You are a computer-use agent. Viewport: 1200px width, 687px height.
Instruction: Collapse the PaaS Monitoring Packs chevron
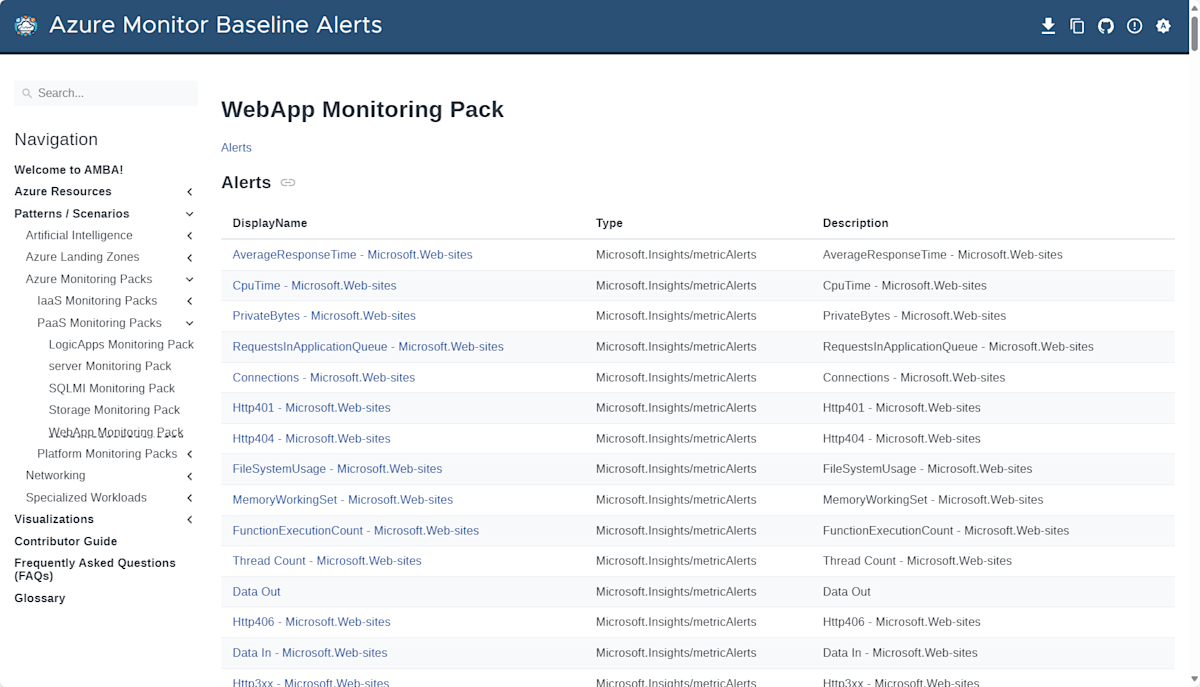click(x=190, y=323)
